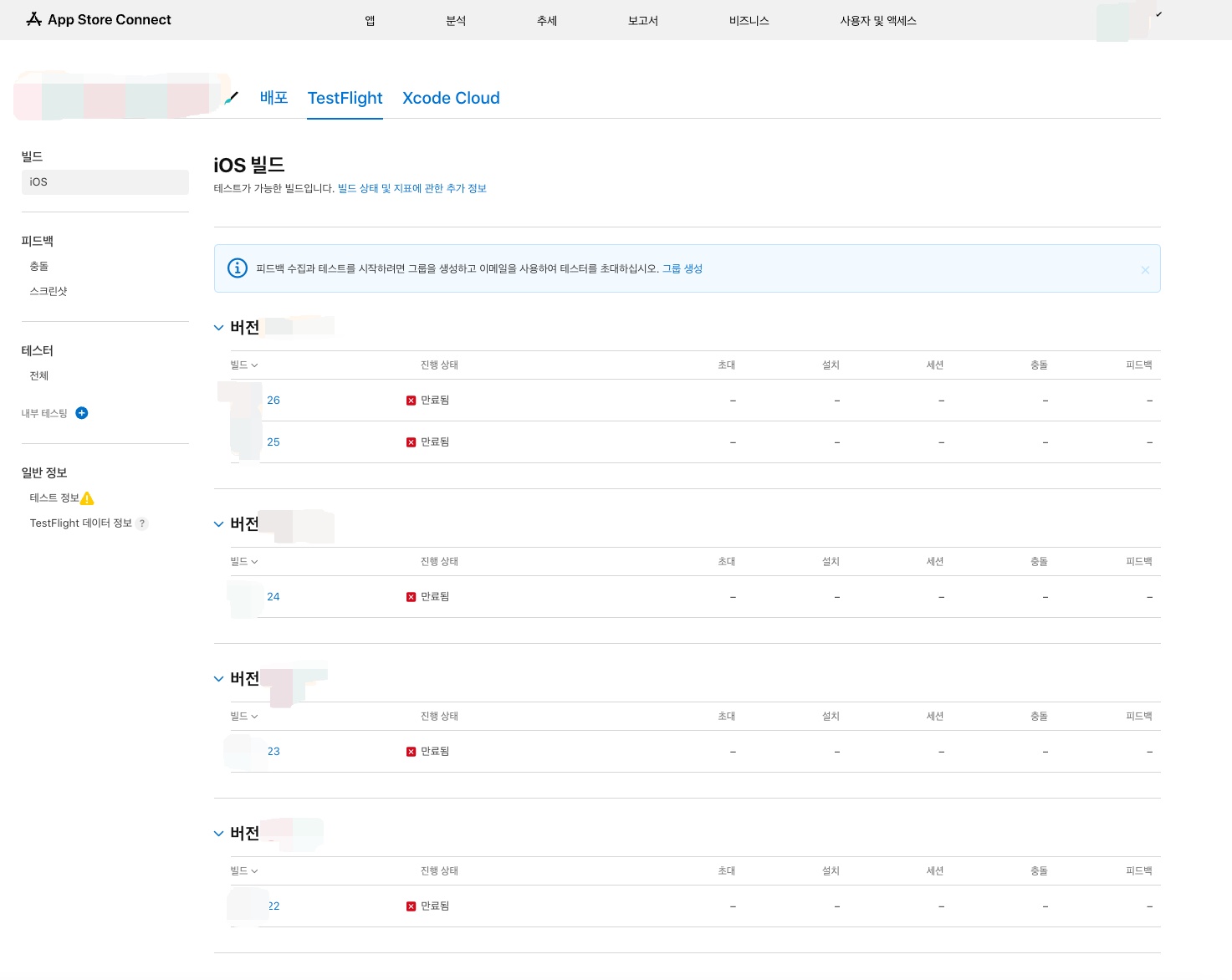This screenshot has width=1232, height=980.
Task: Dismiss the group creation banner with X
Action: (x=1145, y=269)
